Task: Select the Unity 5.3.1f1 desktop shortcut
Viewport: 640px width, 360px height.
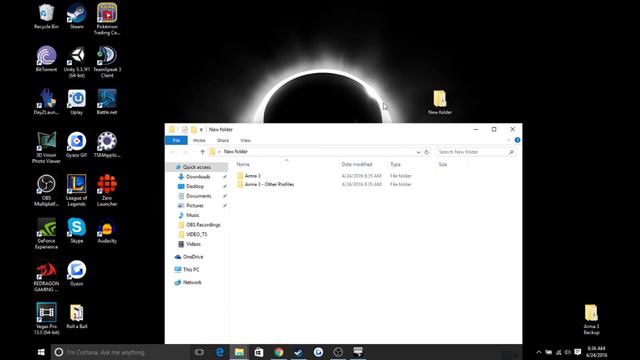Action: click(x=77, y=62)
